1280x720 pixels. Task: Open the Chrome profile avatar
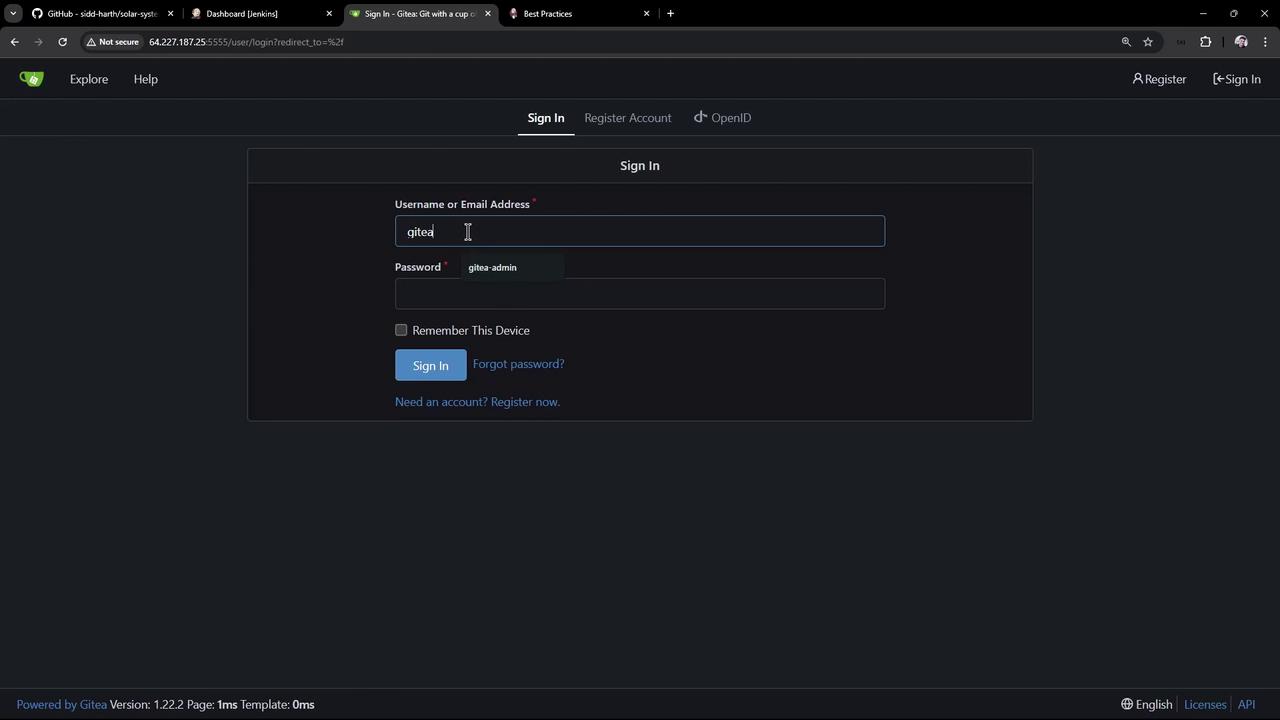click(1241, 42)
